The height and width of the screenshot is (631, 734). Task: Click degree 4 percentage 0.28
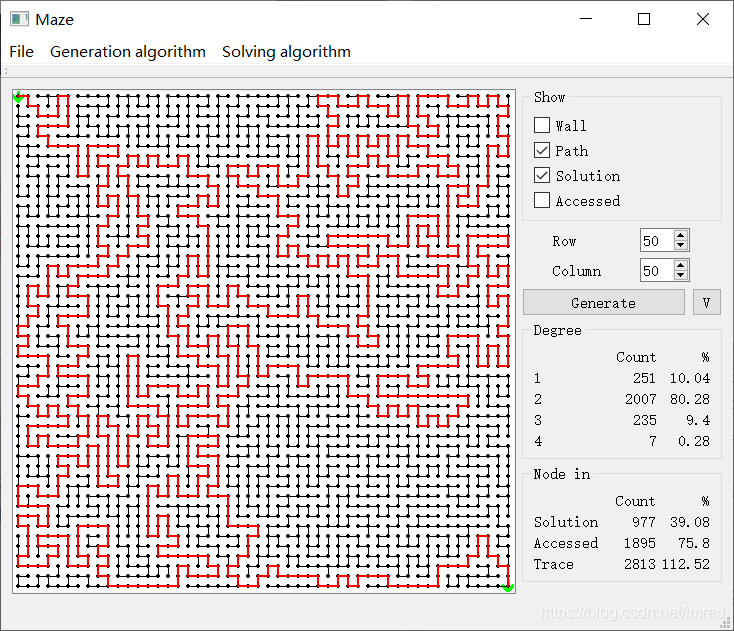coord(694,441)
